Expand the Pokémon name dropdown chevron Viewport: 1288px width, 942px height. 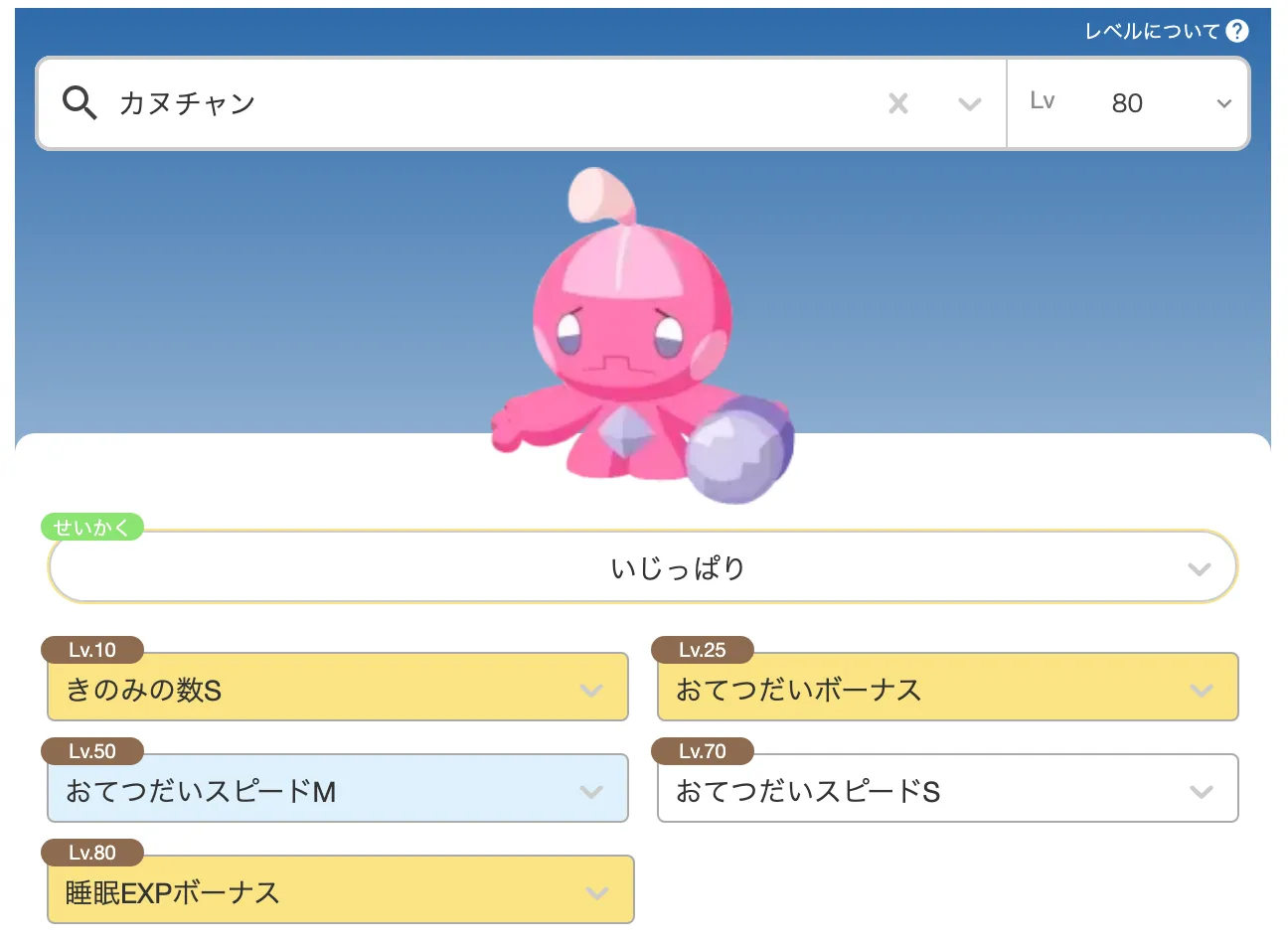pyautogui.click(x=969, y=103)
